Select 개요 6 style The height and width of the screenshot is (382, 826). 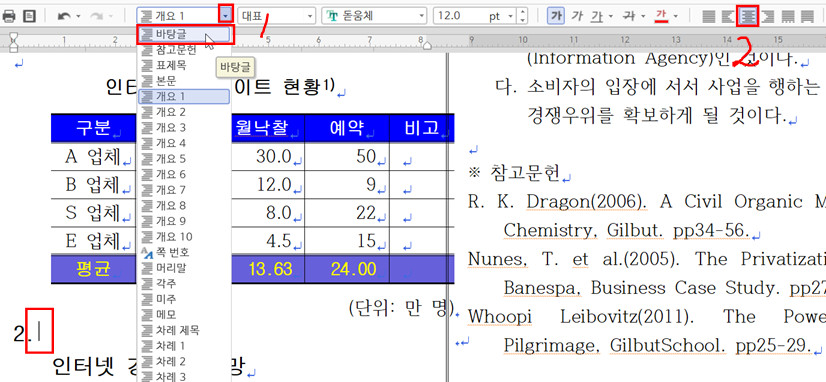(184, 174)
